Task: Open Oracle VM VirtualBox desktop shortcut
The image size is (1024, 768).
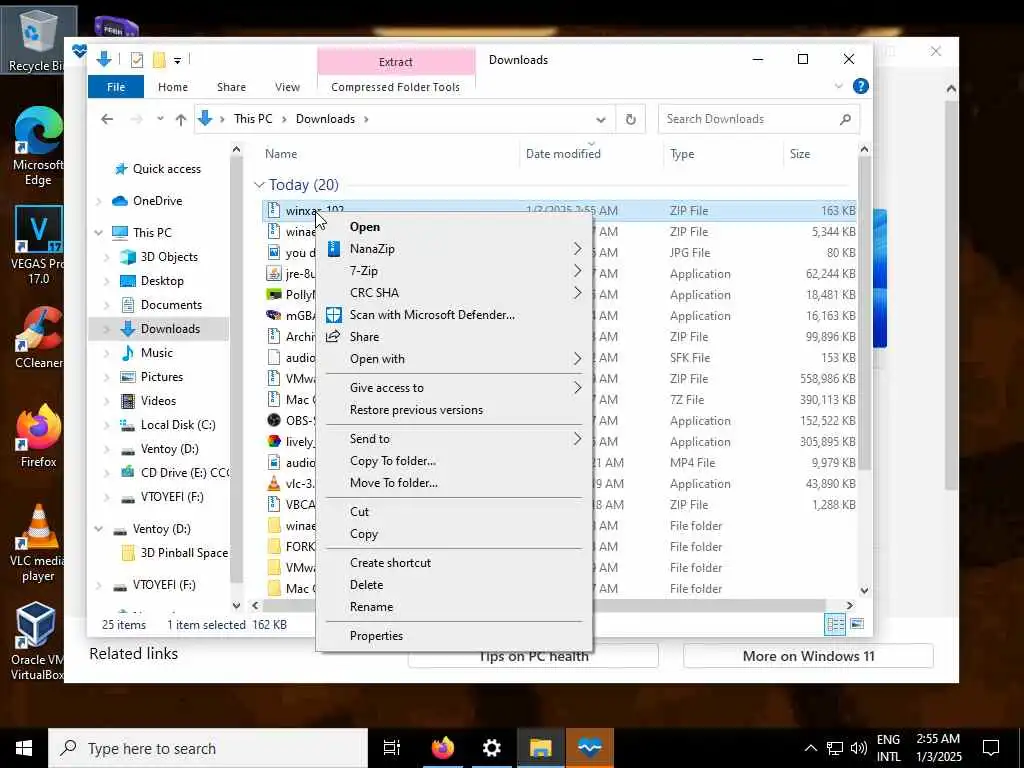Action: (x=38, y=641)
